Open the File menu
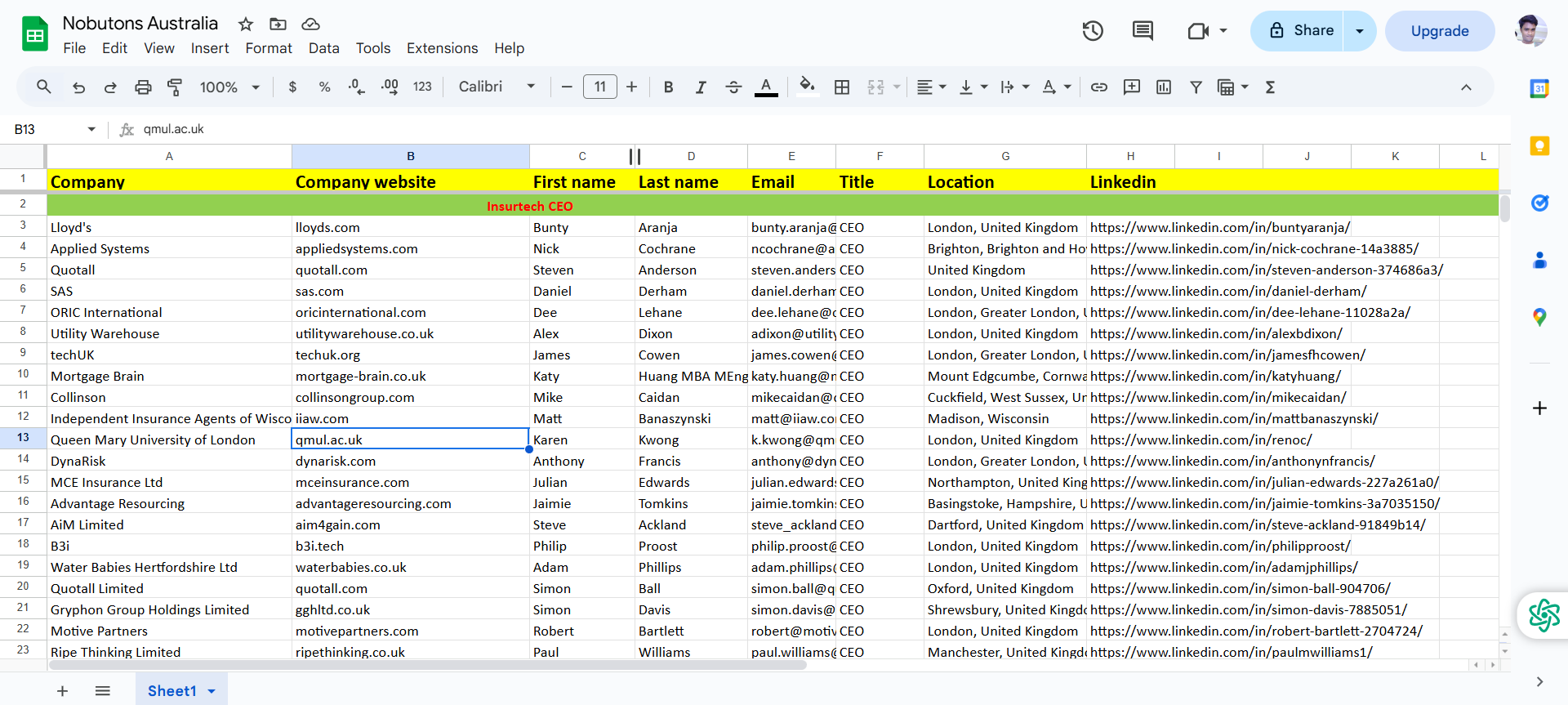This screenshot has height=705, width=1568. tap(74, 48)
